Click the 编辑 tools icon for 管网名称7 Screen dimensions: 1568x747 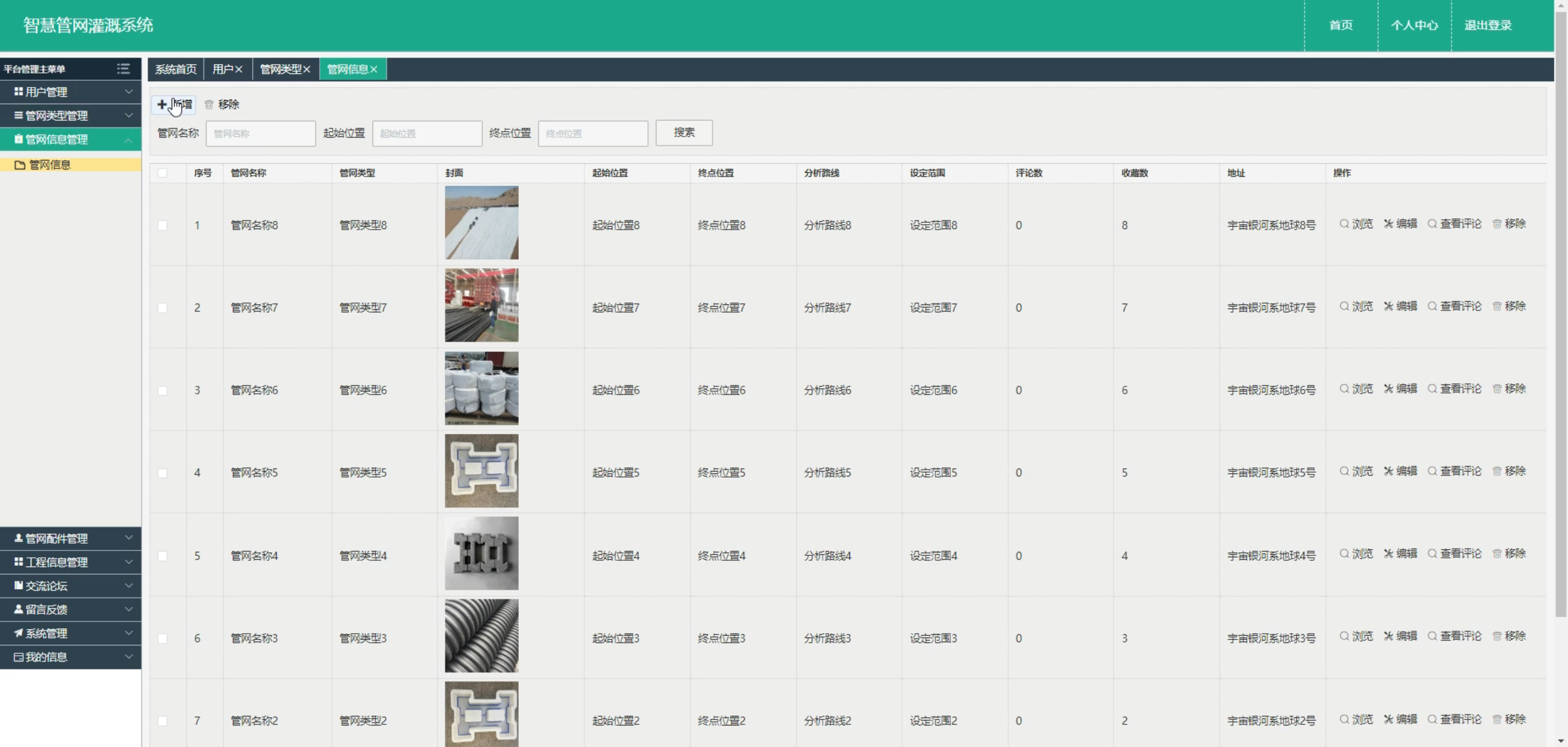1388,306
